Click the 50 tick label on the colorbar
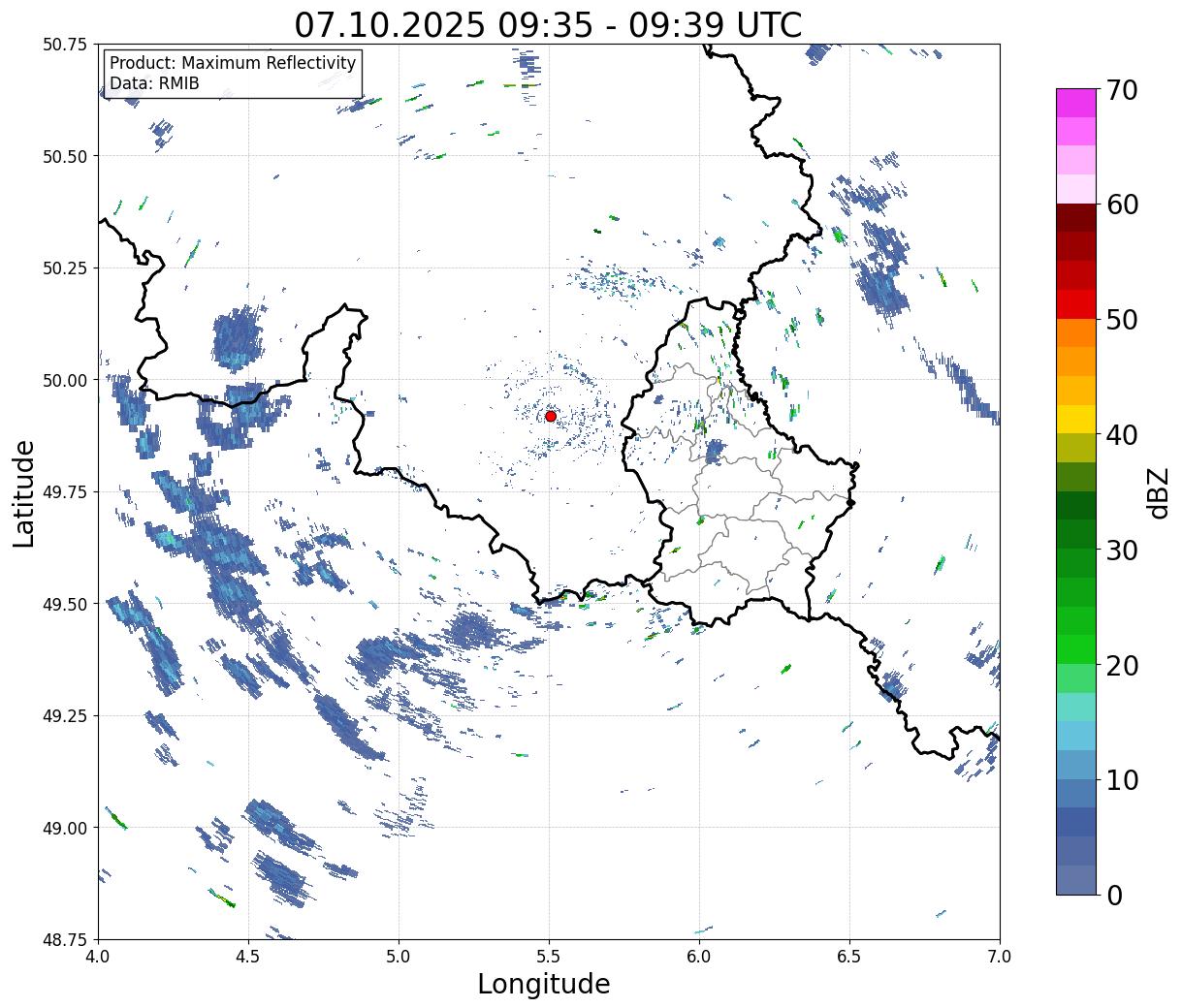 [x=1122, y=320]
